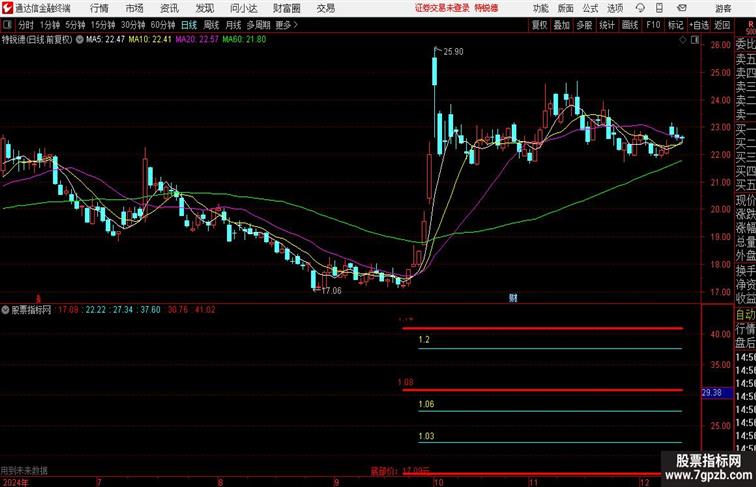The image size is (756, 487).
Task: Open the 公式 menu
Action: 590,8
